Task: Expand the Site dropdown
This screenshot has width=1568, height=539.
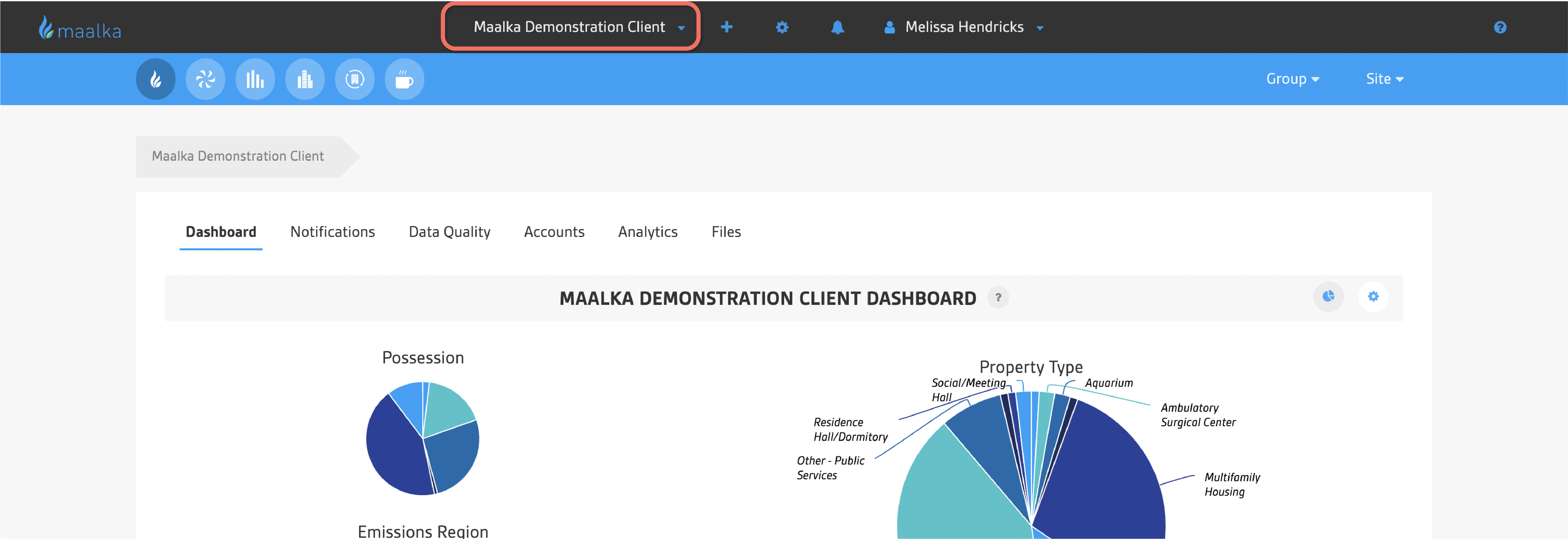Action: pos(1385,79)
